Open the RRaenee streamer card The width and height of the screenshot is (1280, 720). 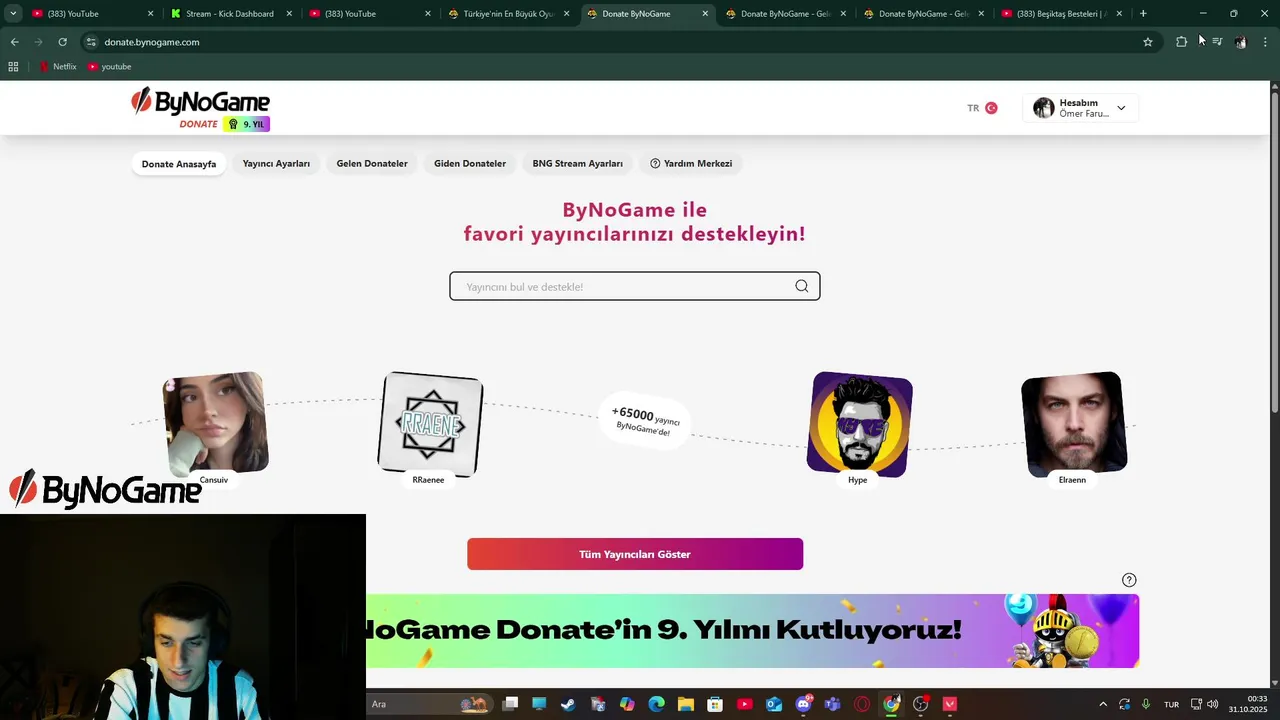point(430,429)
